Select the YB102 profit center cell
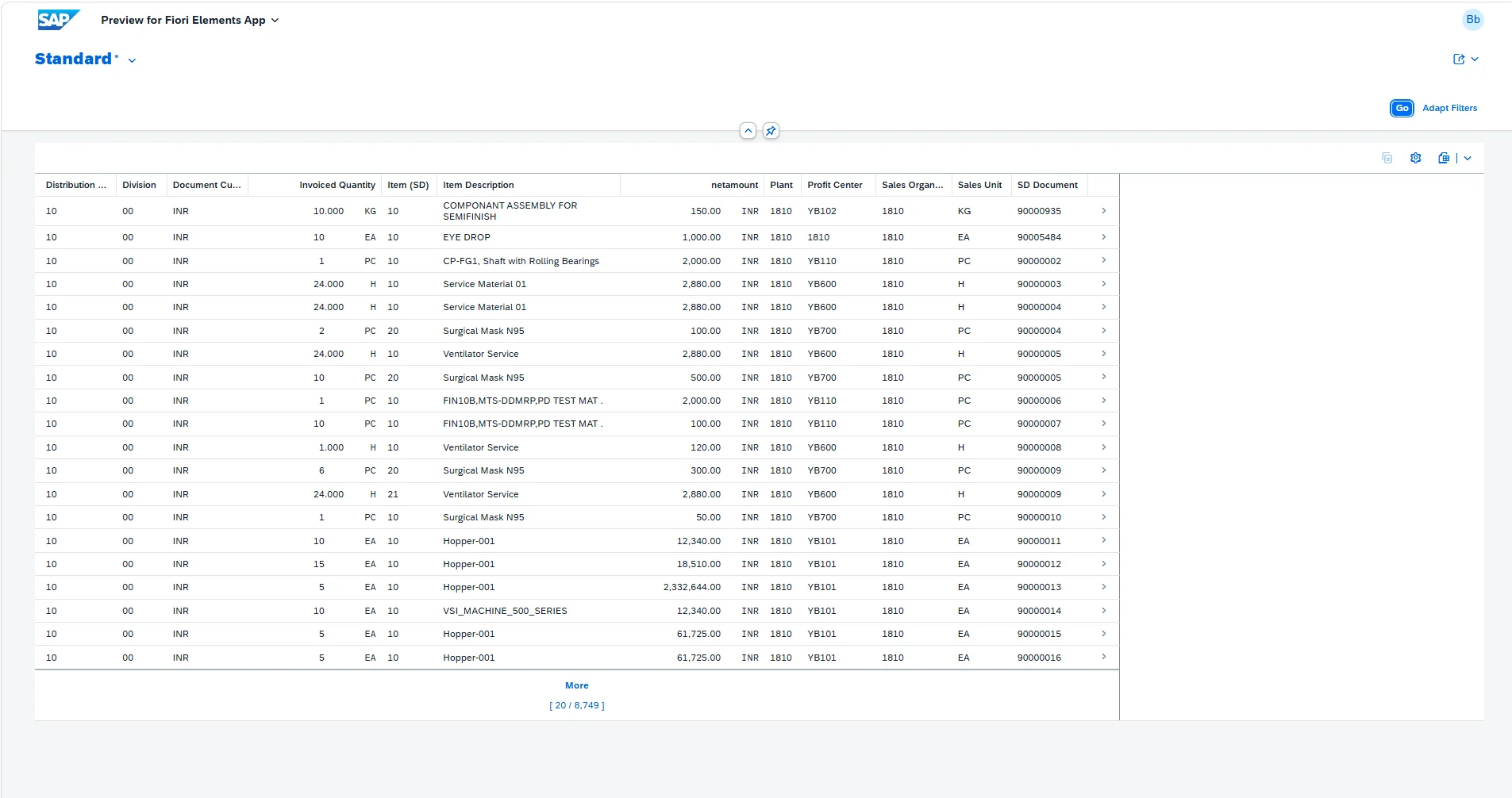The height and width of the screenshot is (798, 1512). click(821, 211)
